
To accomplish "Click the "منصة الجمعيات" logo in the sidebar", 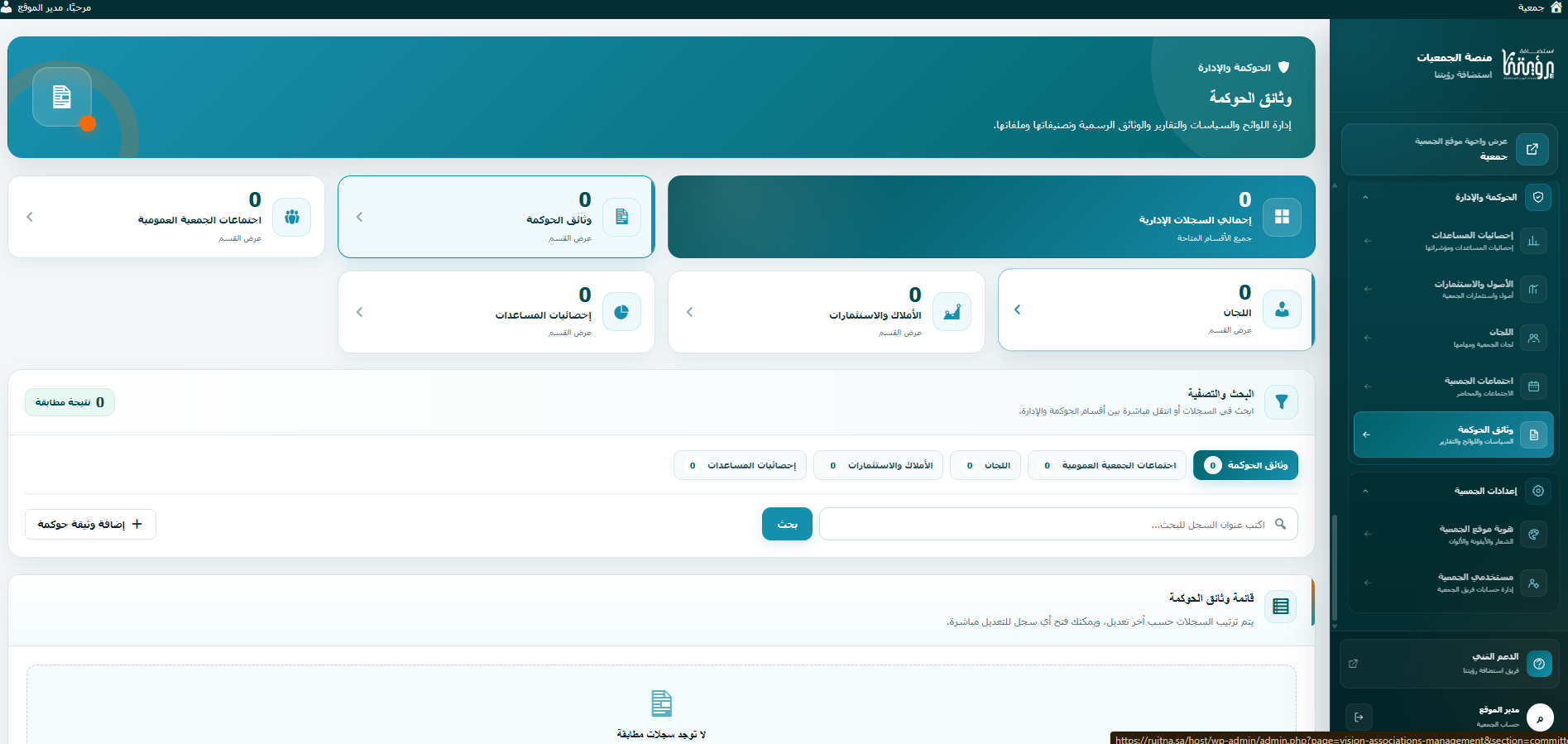I will tap(1528, 64).
